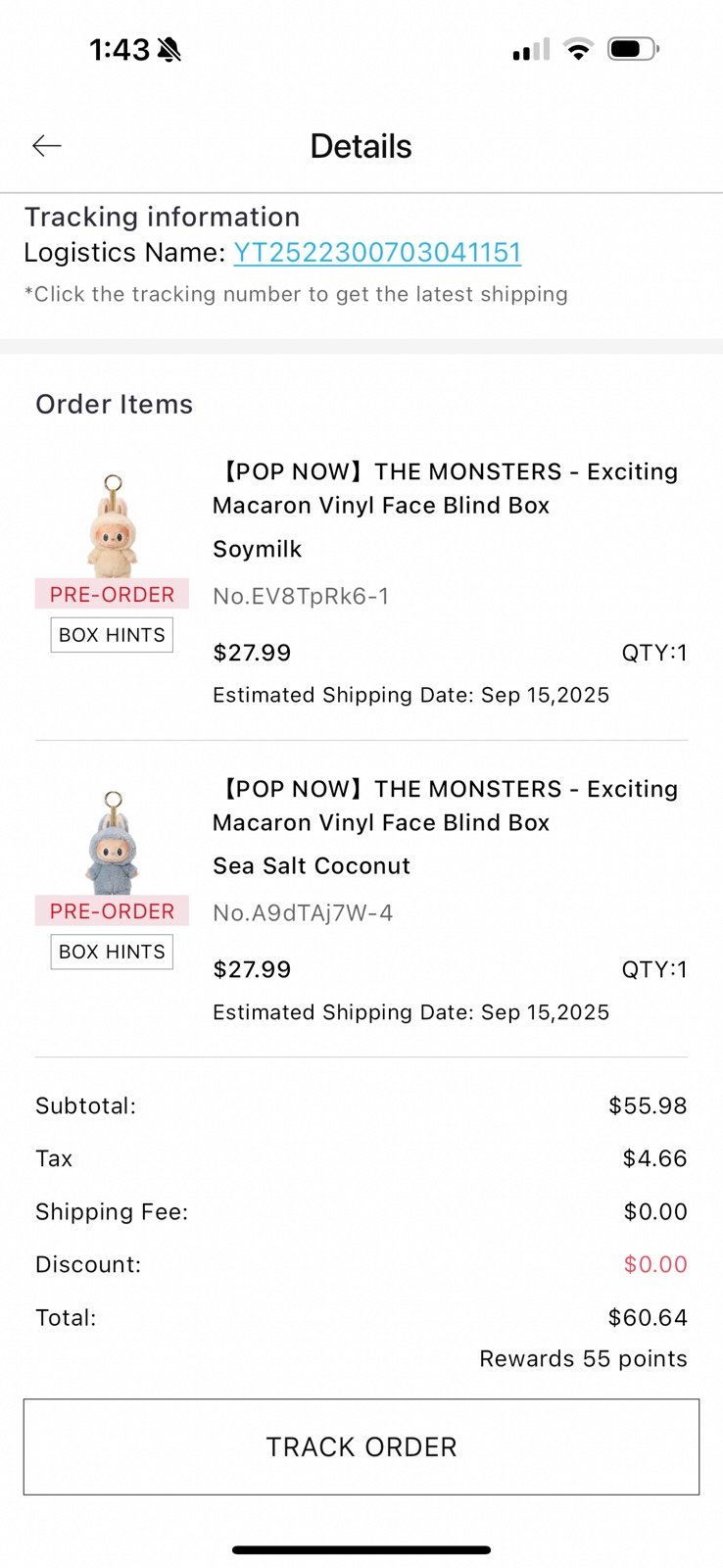Tap the back arrow icon
This screenshot has width=723, height=1568.
click(47, 146)
